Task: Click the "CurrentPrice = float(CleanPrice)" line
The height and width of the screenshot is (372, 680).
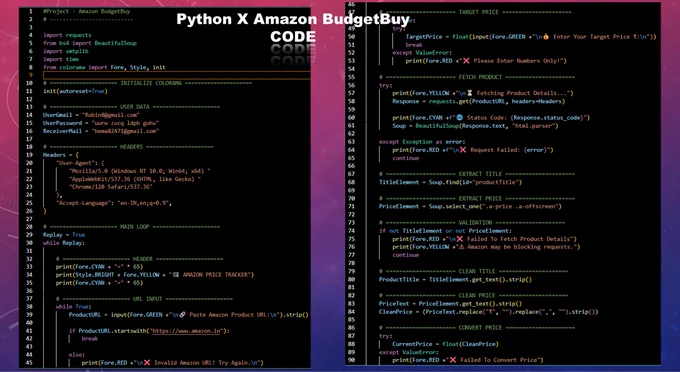Action: (x=445, y=344)
